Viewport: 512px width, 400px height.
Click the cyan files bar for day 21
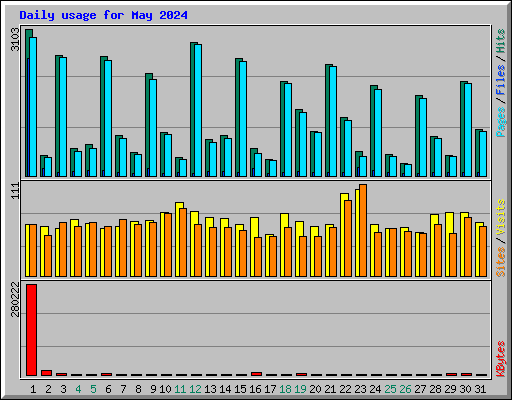(x=333, y=121)
